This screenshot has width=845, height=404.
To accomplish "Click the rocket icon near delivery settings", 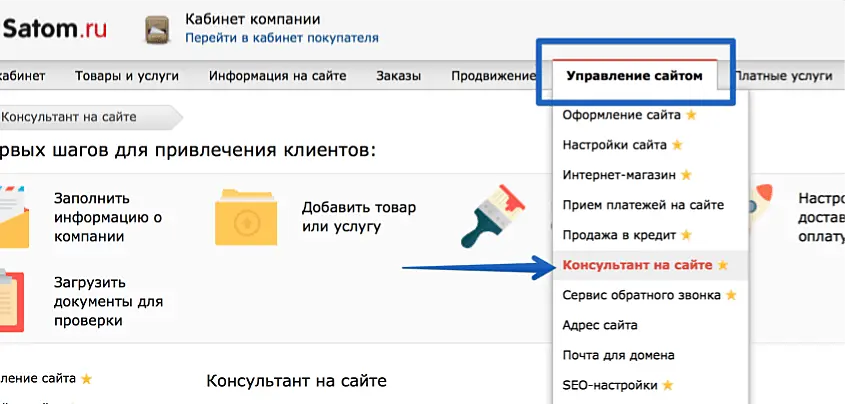I will point(761,204).
